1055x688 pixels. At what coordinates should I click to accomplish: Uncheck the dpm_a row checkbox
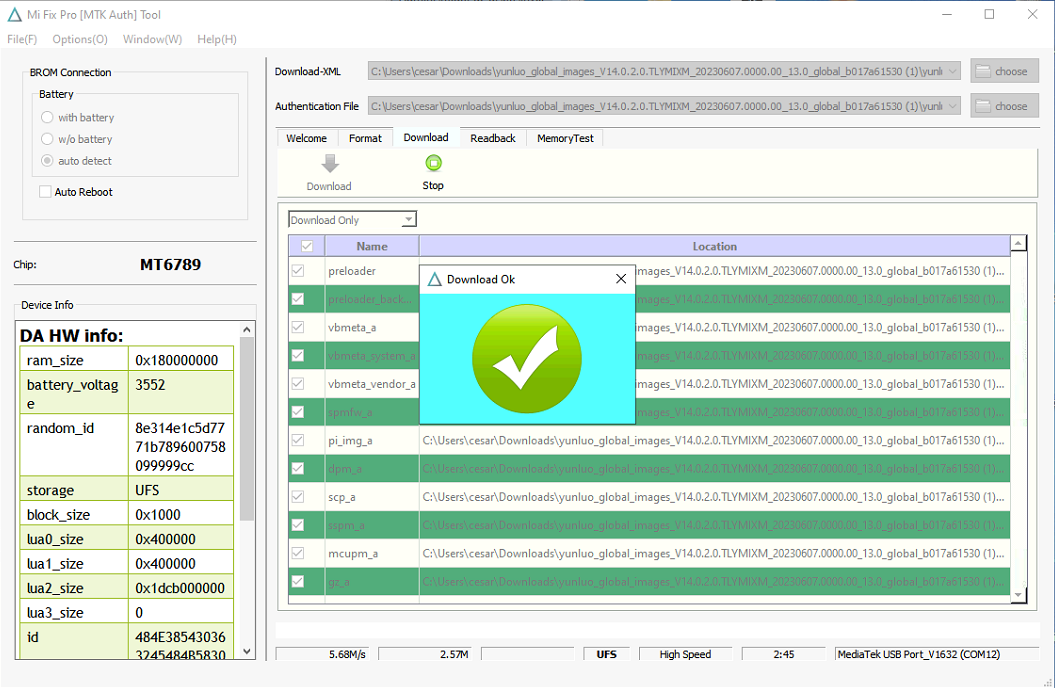(x=297, y=468)
